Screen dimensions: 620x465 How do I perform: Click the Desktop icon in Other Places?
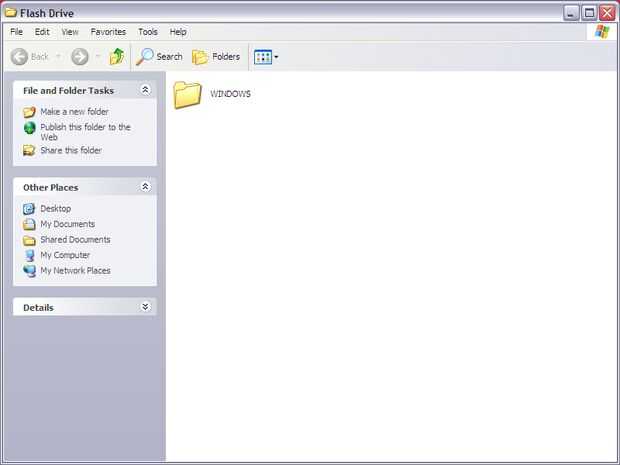(29, 209)
